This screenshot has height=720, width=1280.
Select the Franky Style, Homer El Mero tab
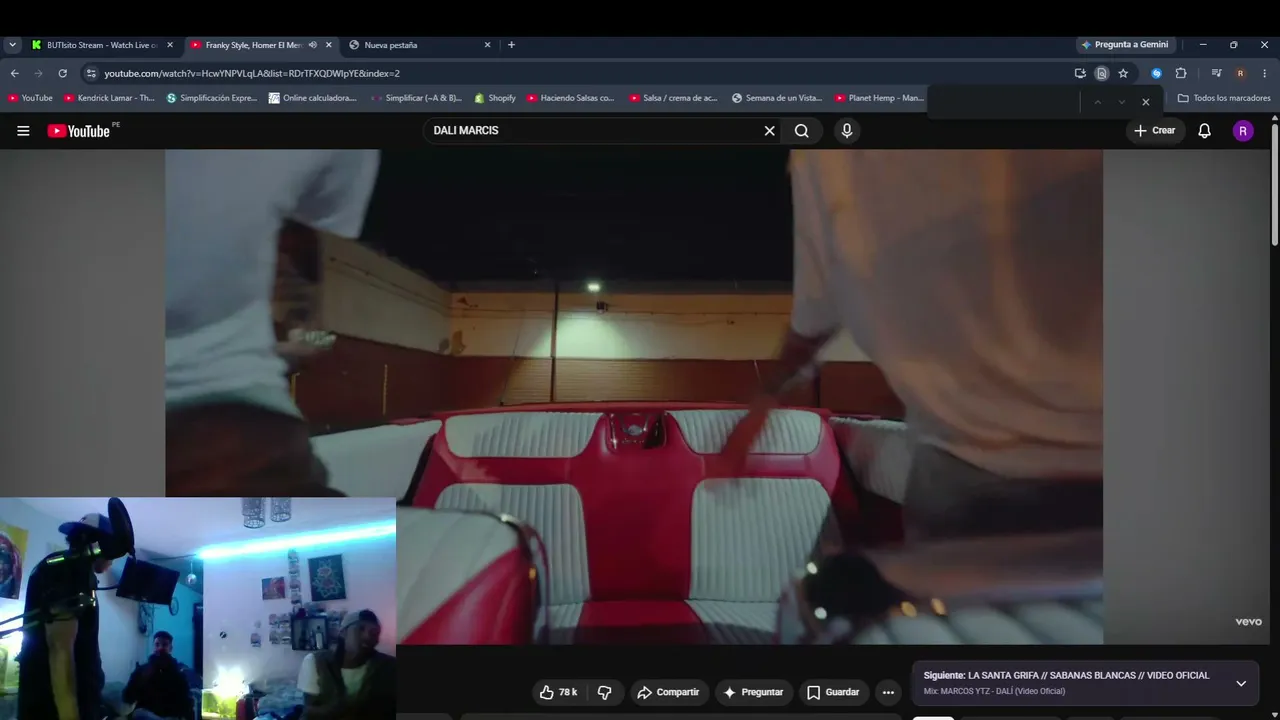(261, 45)
